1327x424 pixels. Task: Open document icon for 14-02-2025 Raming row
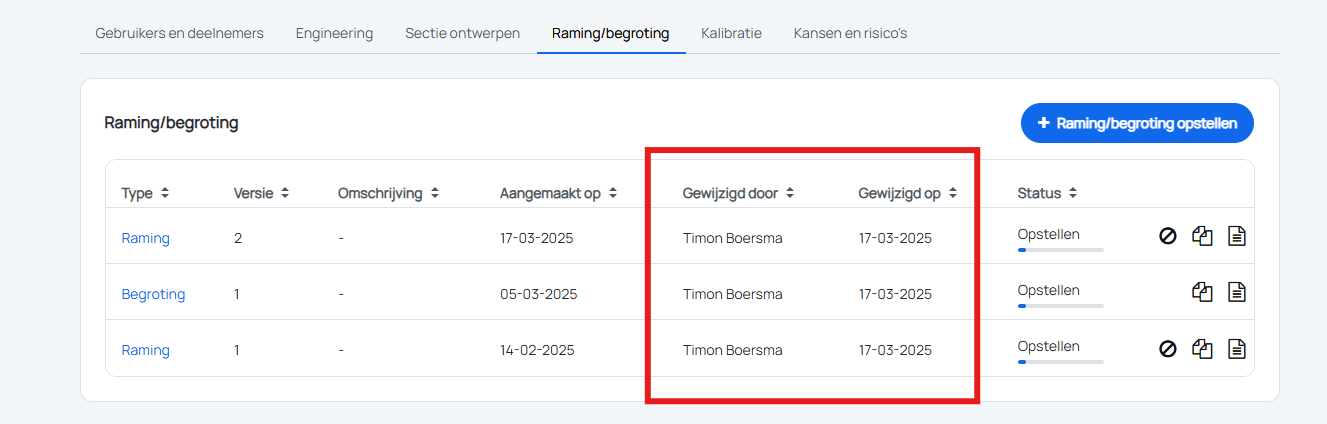[x=1237, y=348]
